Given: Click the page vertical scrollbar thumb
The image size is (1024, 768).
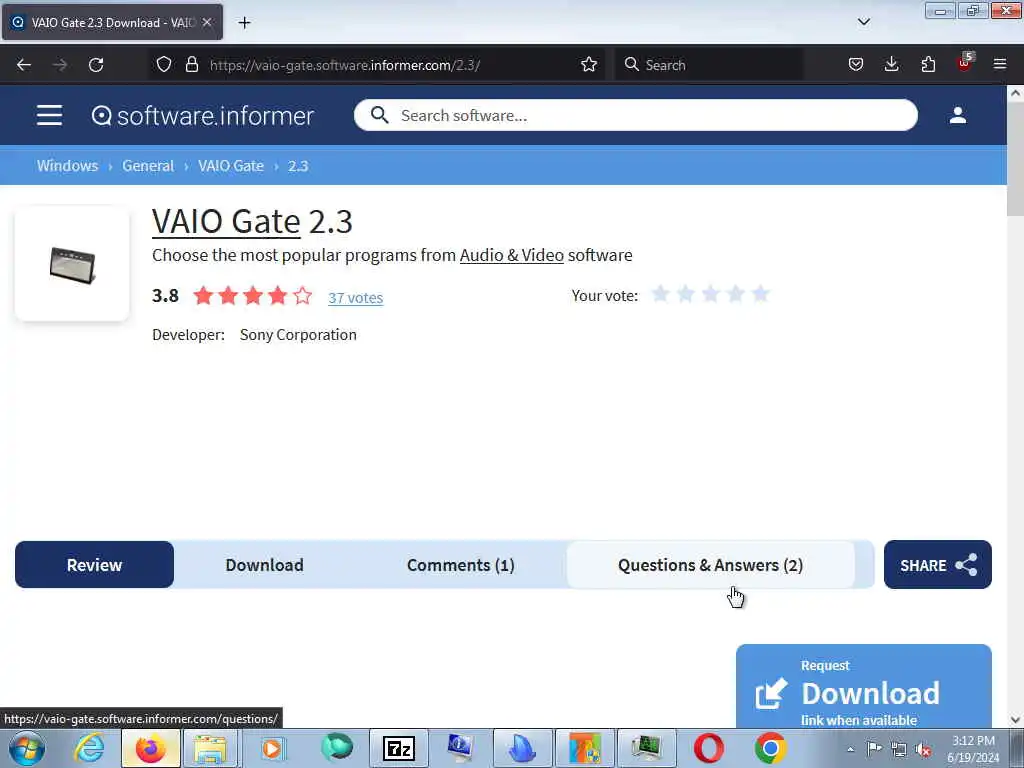Looking at the screenshot, I should click(1015, 158).
